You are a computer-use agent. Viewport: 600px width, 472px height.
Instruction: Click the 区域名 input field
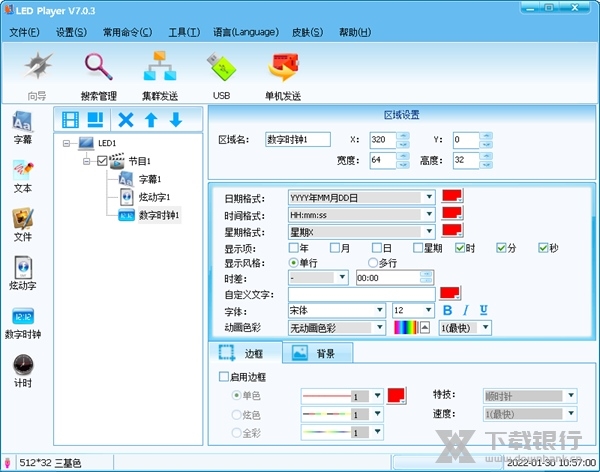(298, 139)
